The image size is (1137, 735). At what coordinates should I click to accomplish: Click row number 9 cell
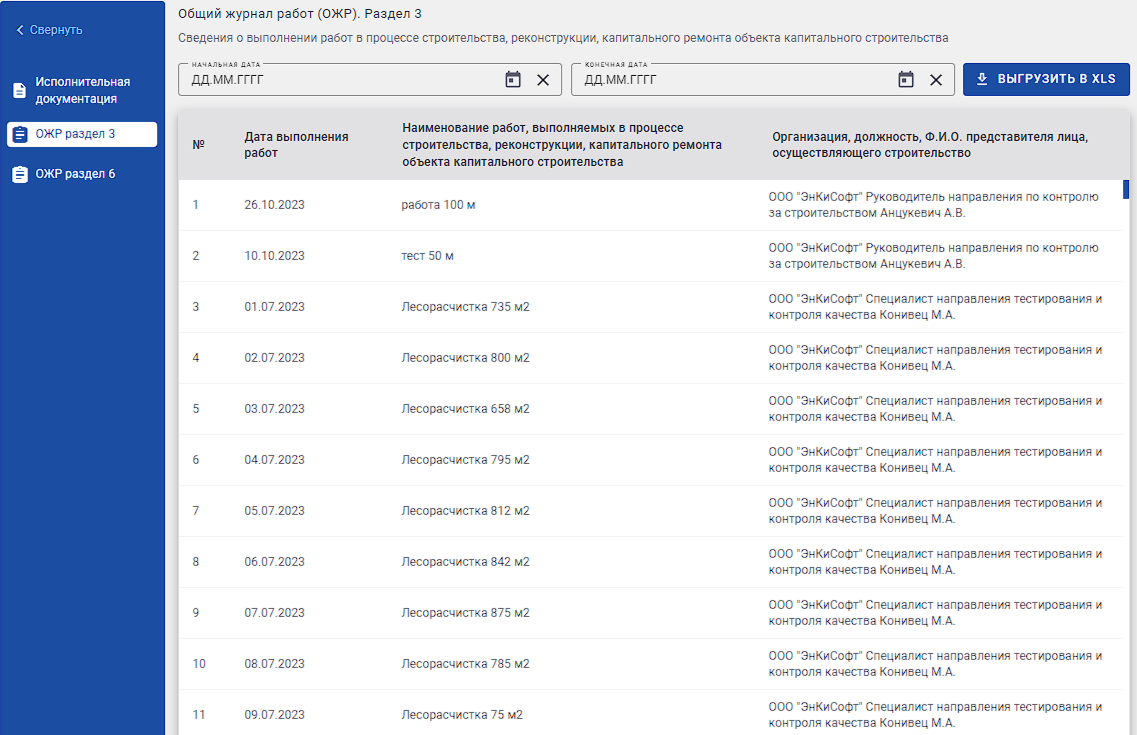[x=196, y=612]
